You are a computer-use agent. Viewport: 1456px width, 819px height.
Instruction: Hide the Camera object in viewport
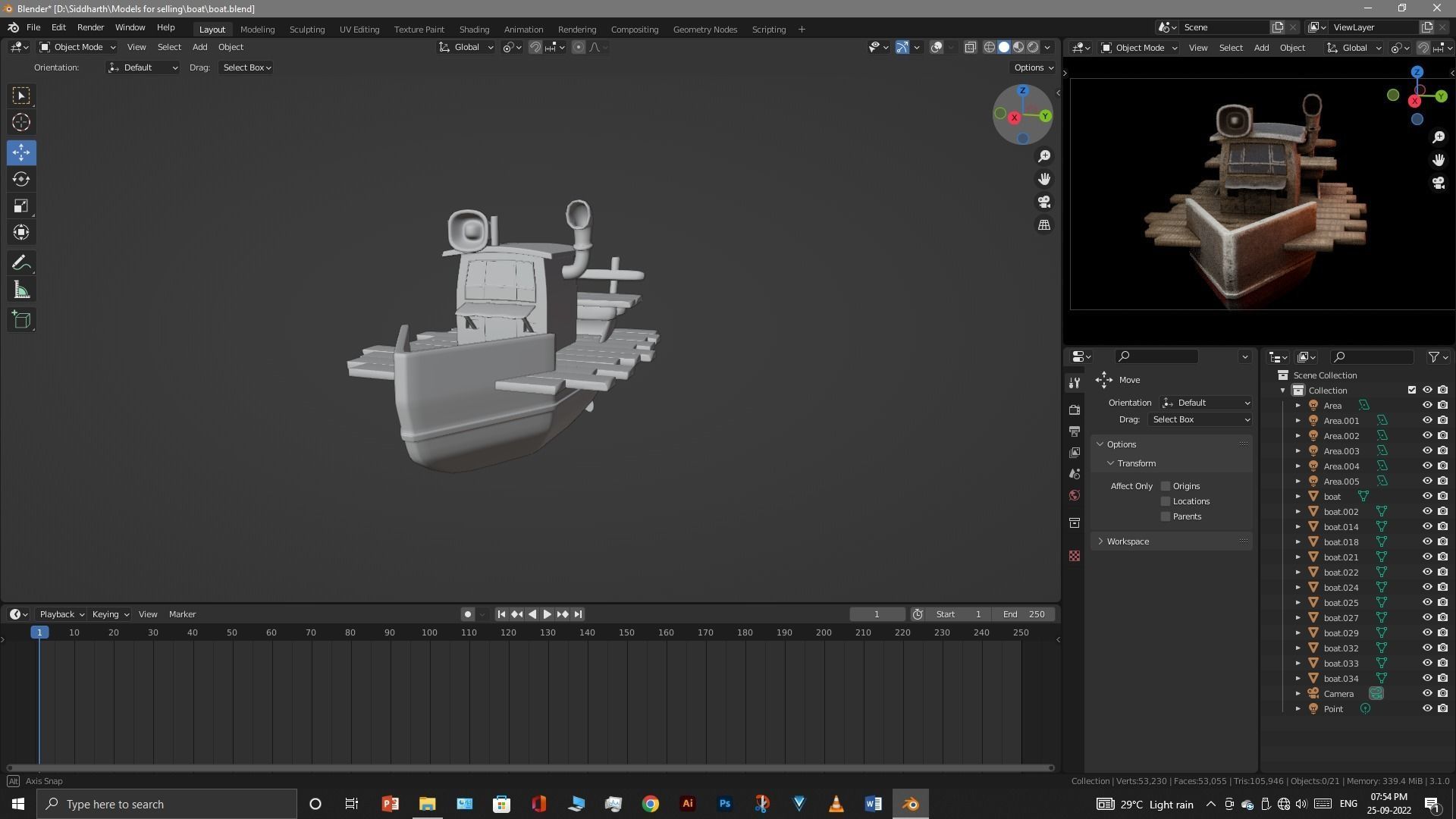tap(1426, 693)
